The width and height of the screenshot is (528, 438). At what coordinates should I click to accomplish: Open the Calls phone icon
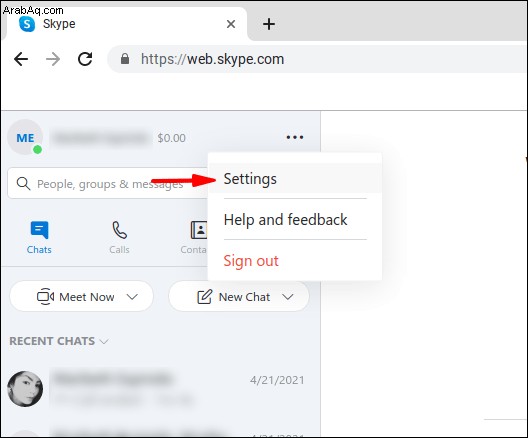coord(120,230)
